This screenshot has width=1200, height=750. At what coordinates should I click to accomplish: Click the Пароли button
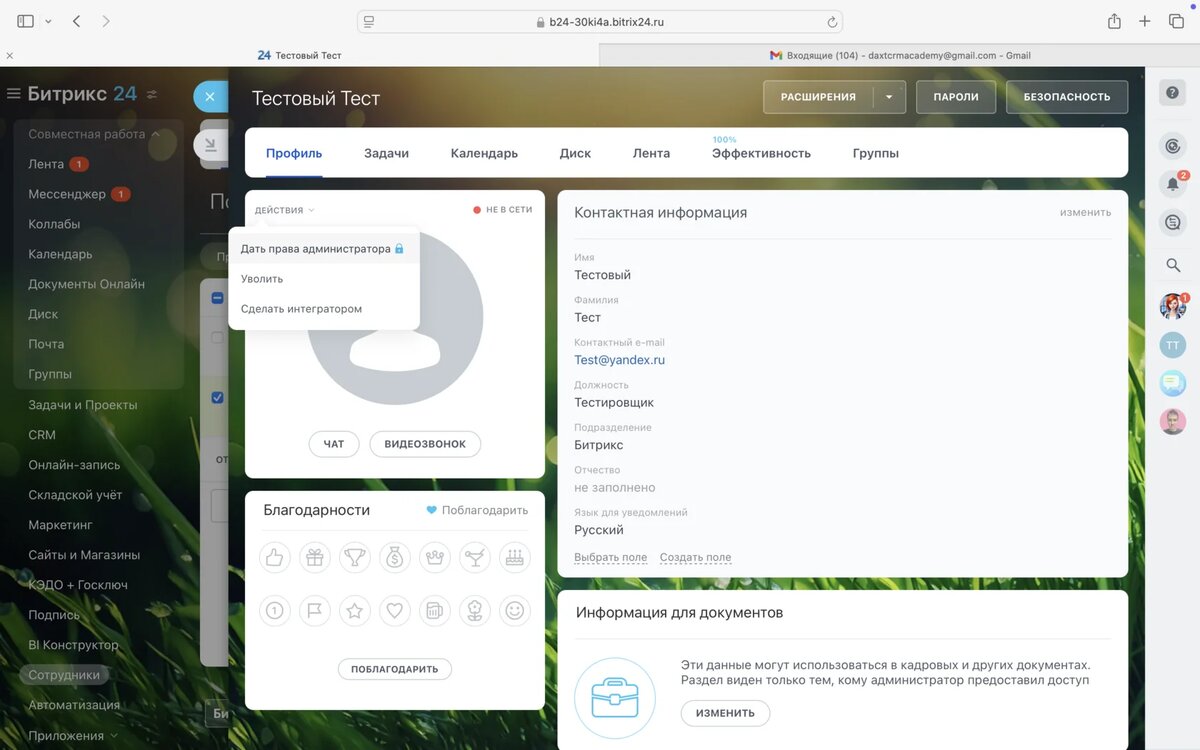pos(955,97)
